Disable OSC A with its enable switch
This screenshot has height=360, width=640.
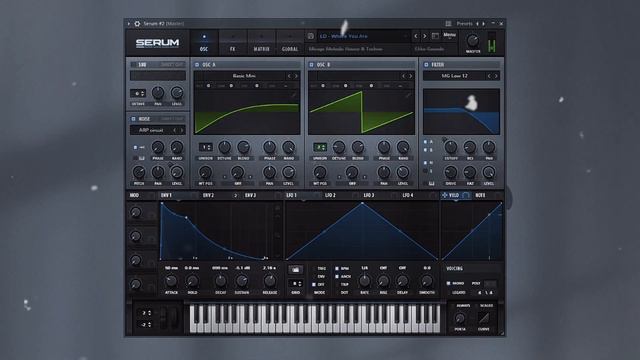[x=197, y=65]
